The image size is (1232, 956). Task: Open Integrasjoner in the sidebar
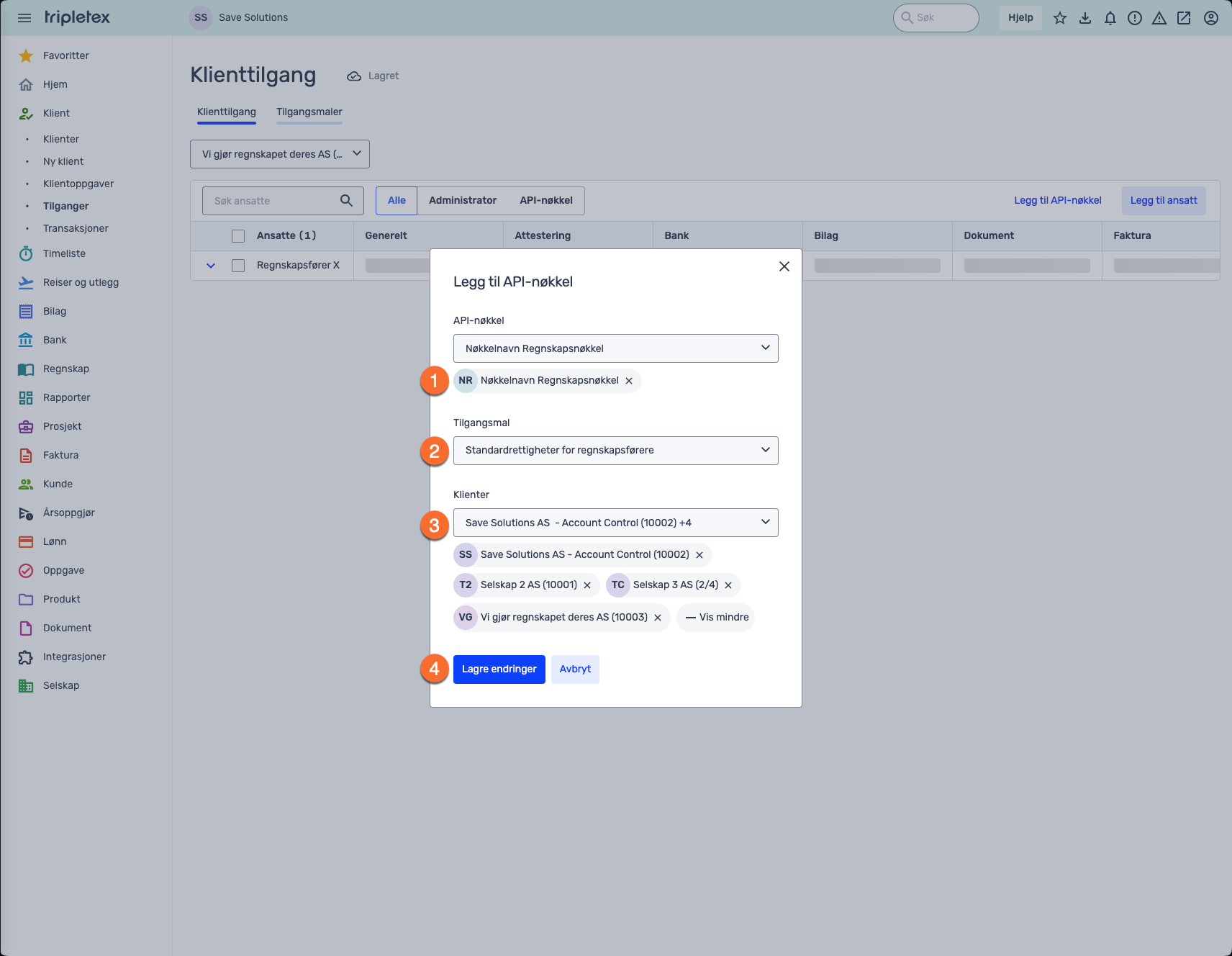74,657
